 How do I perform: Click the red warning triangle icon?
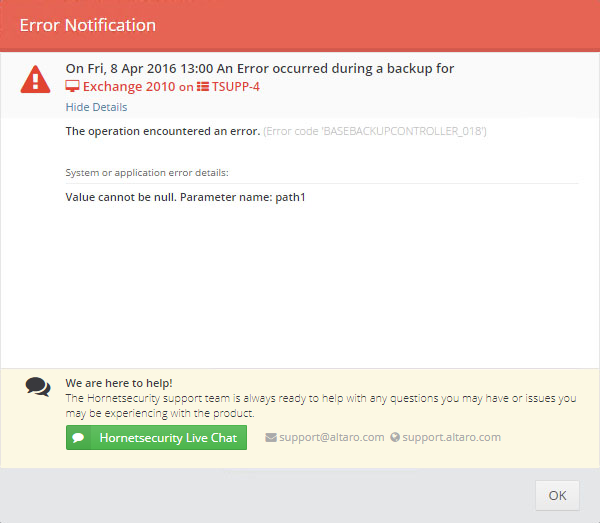tap(35, 79)
